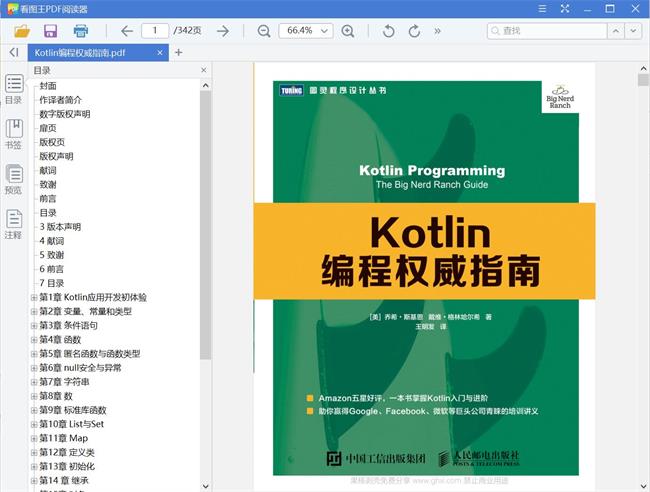The image size is (650, 492).
Task: Open the 书签 bookmarks sidebar icon
Action: [x=14, y=134]
